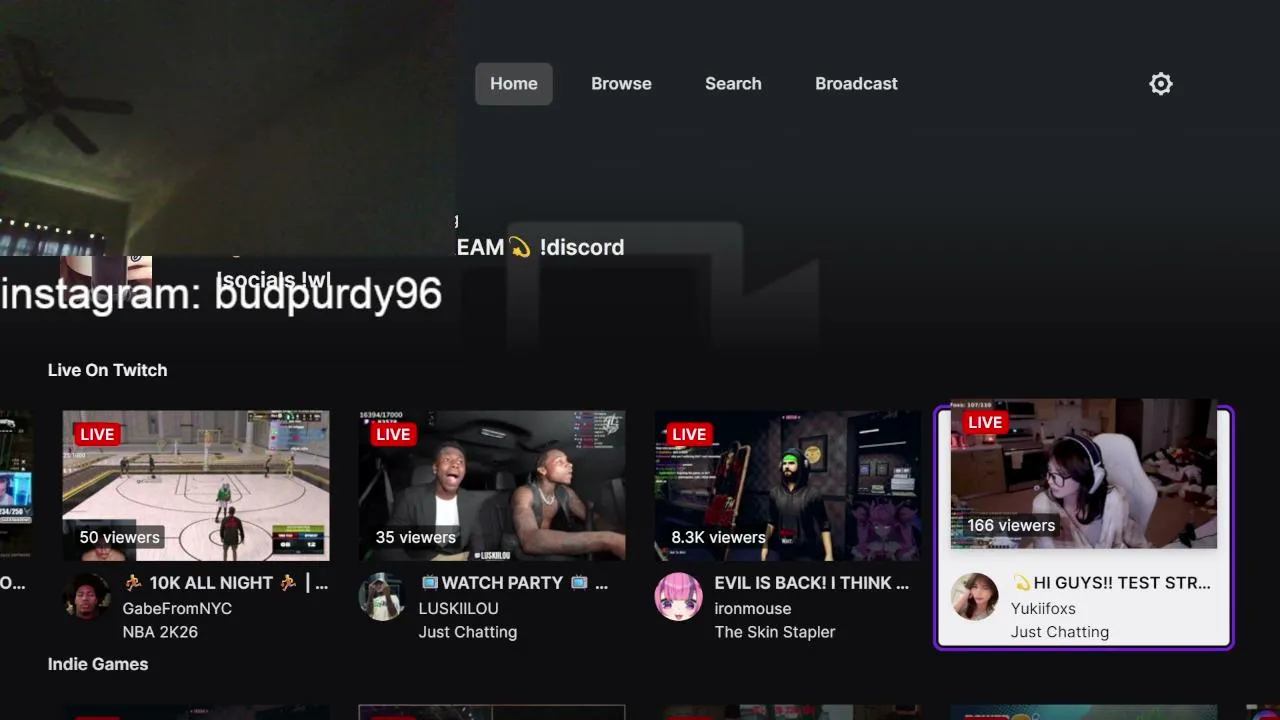Open GabeFromNYC stream thumbnail
This screenshot has height=720, width=1280.
coord(196,485)
